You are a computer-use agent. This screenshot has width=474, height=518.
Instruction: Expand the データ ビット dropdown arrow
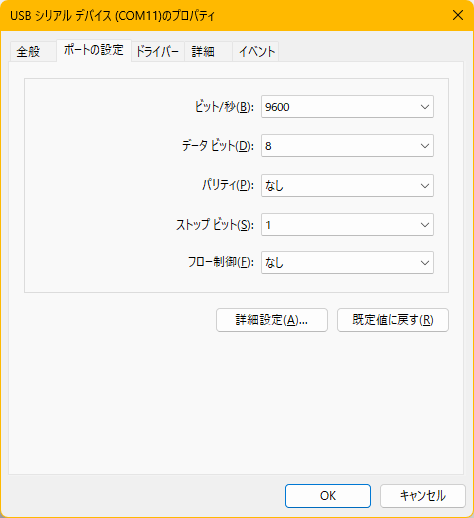[x=425, y=146]
